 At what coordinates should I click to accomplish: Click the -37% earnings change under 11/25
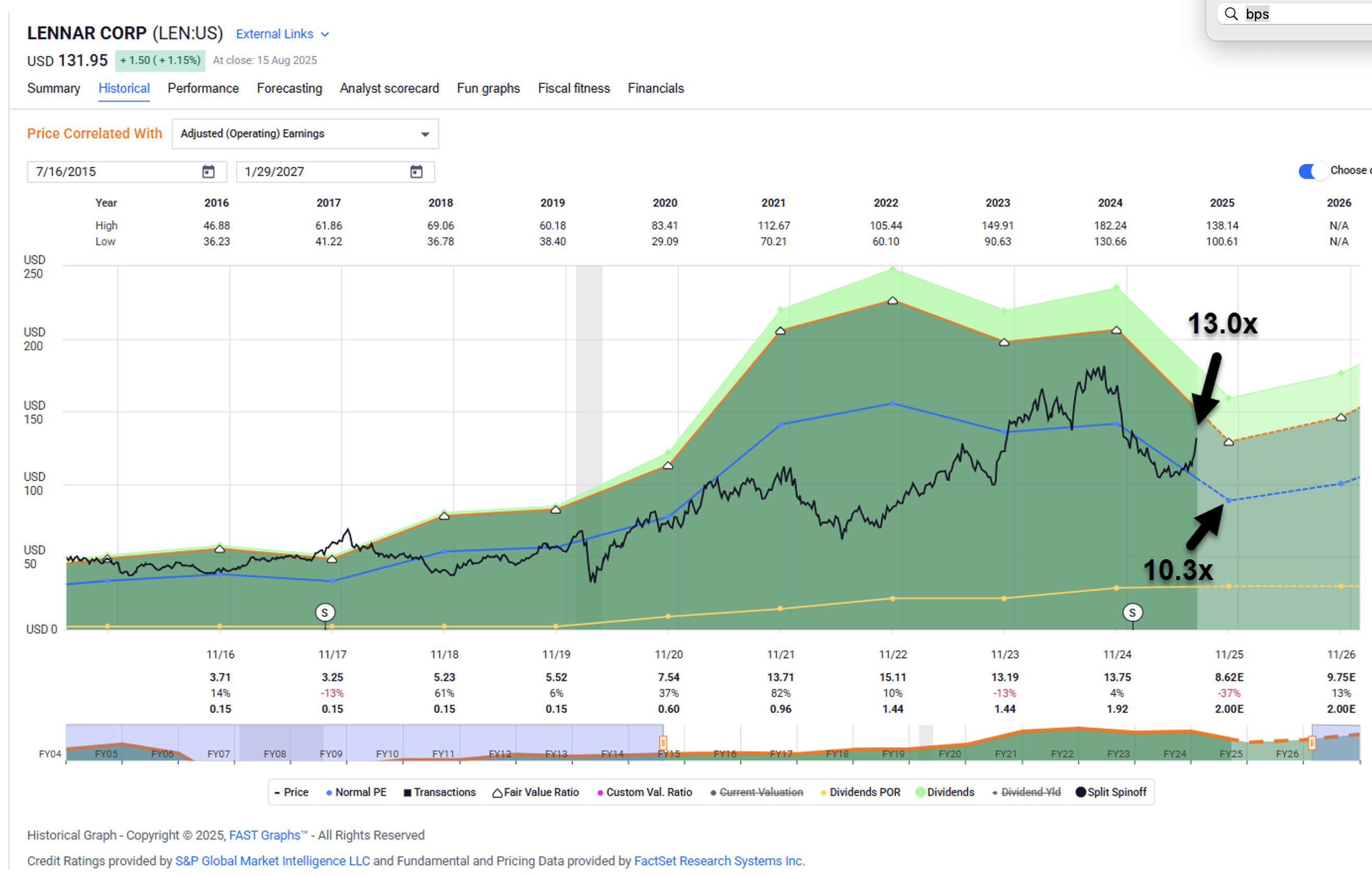point(1229,693)
